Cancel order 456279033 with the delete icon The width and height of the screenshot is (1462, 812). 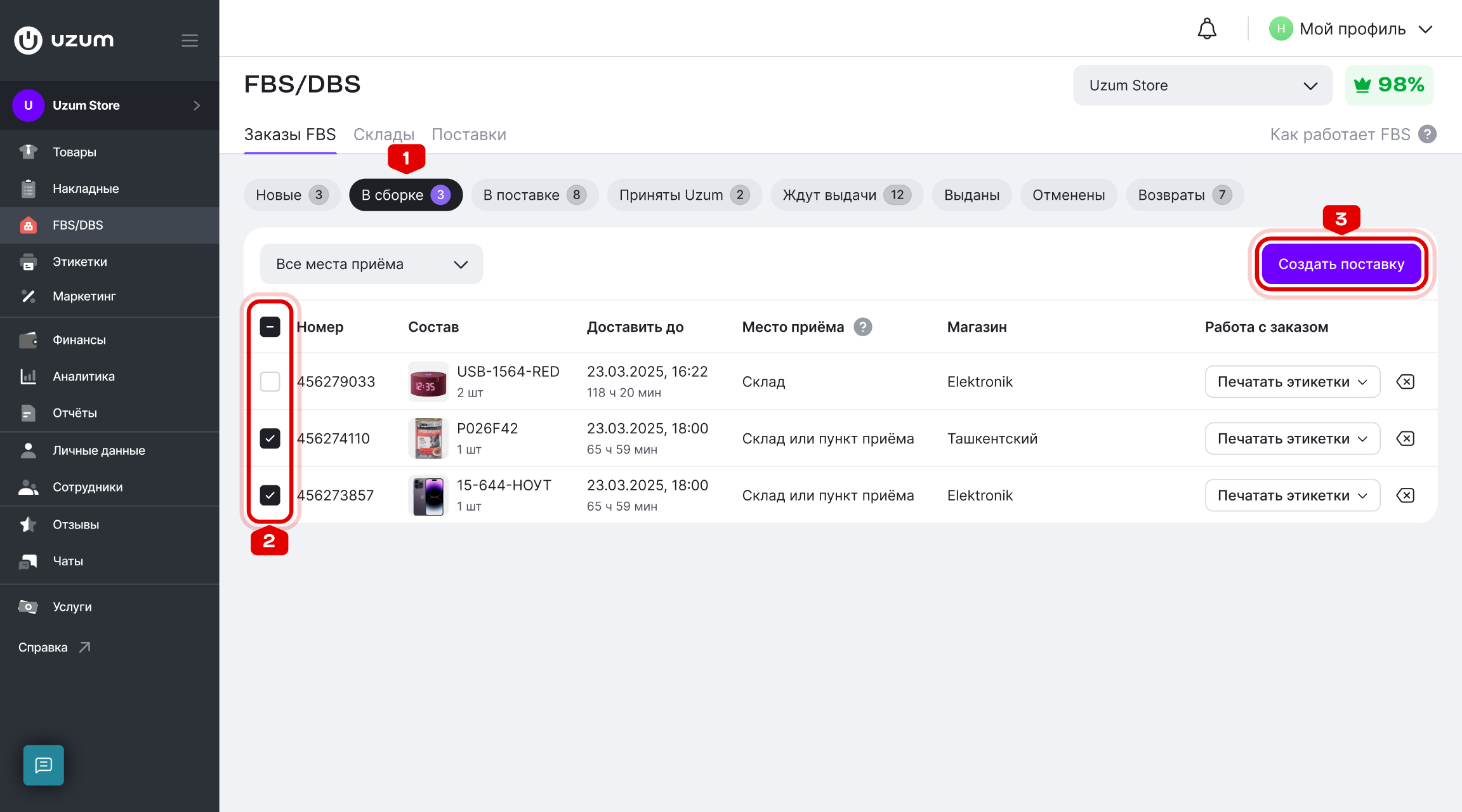tap(1406, 381)
